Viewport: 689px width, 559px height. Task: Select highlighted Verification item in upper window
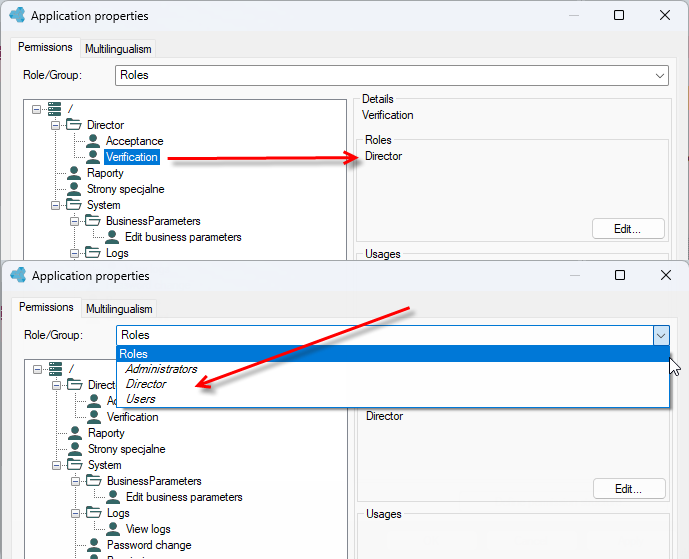tap(132, 157)
